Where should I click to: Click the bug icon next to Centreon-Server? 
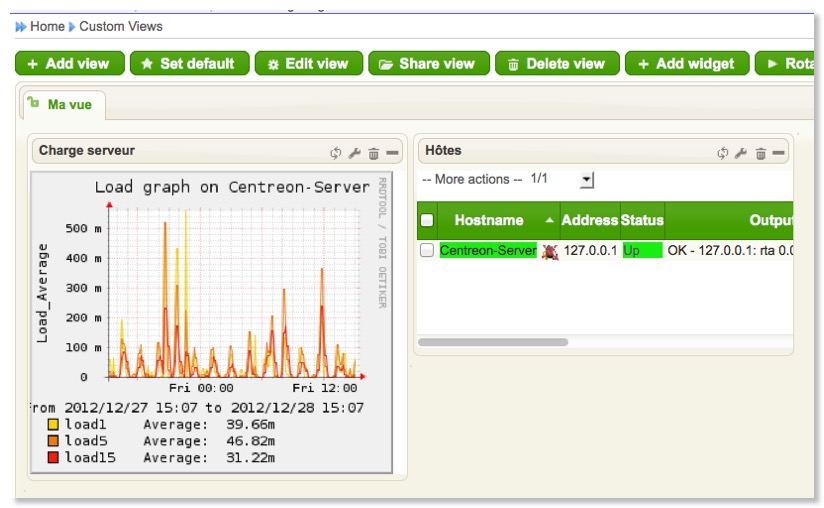(x=550, y=252)
